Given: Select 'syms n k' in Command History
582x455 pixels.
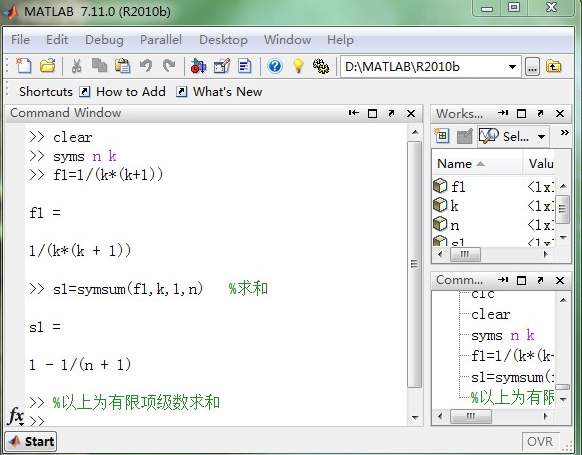Looking at the screenshot, I should [x=503, y=335].
